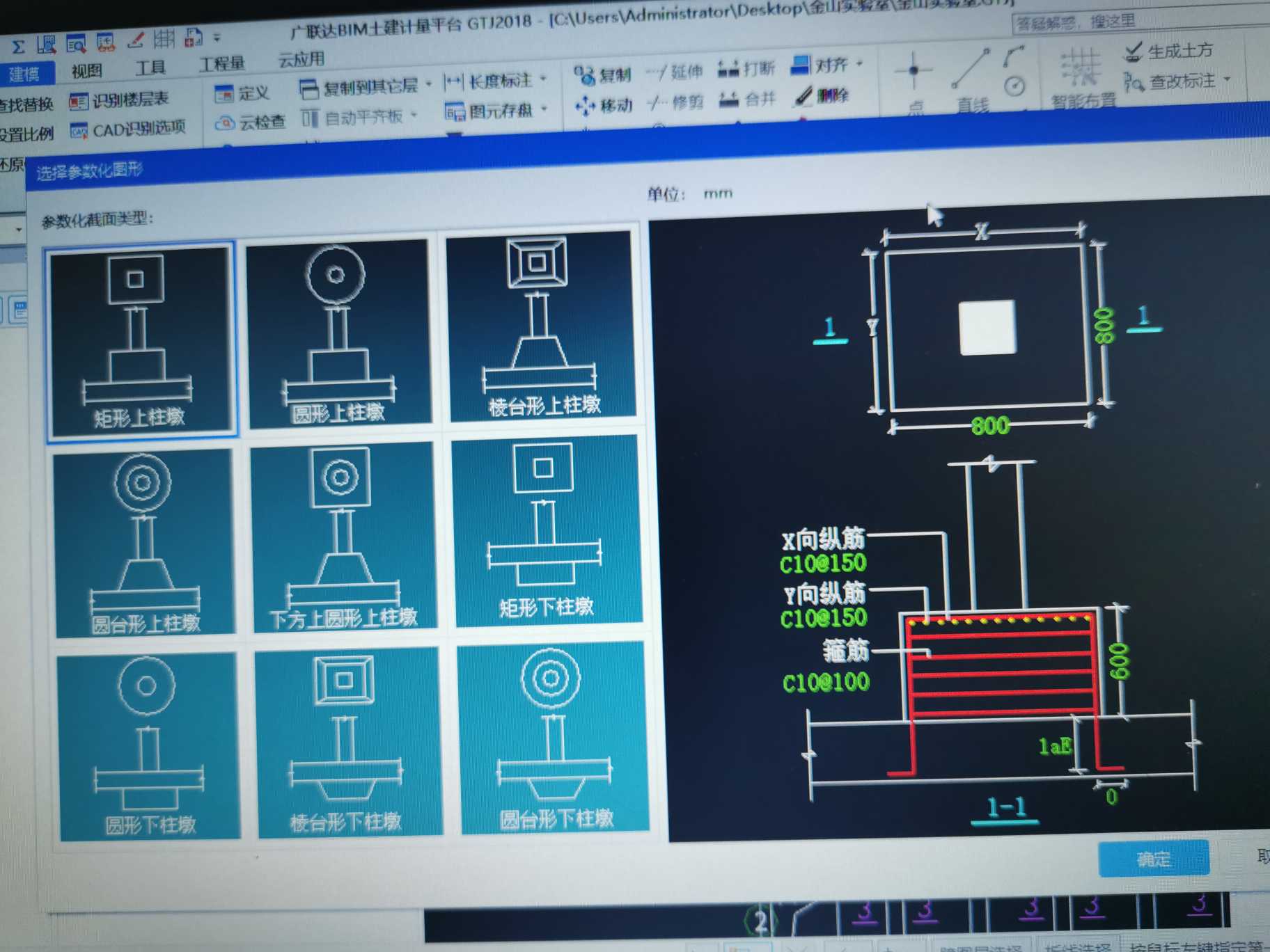Click the 箍筋 value C10@100
Screen dimensions: 1270x952
coord(826,682)
